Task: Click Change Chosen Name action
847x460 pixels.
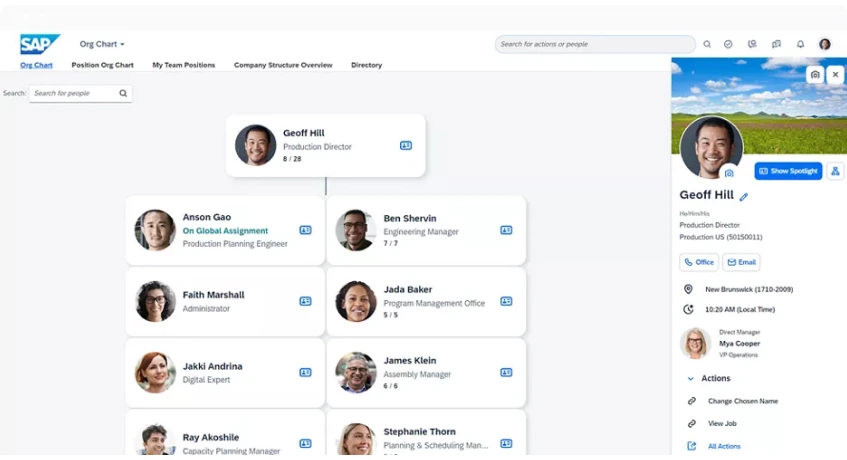Action: pyautogui.click(x=743, y=401)
